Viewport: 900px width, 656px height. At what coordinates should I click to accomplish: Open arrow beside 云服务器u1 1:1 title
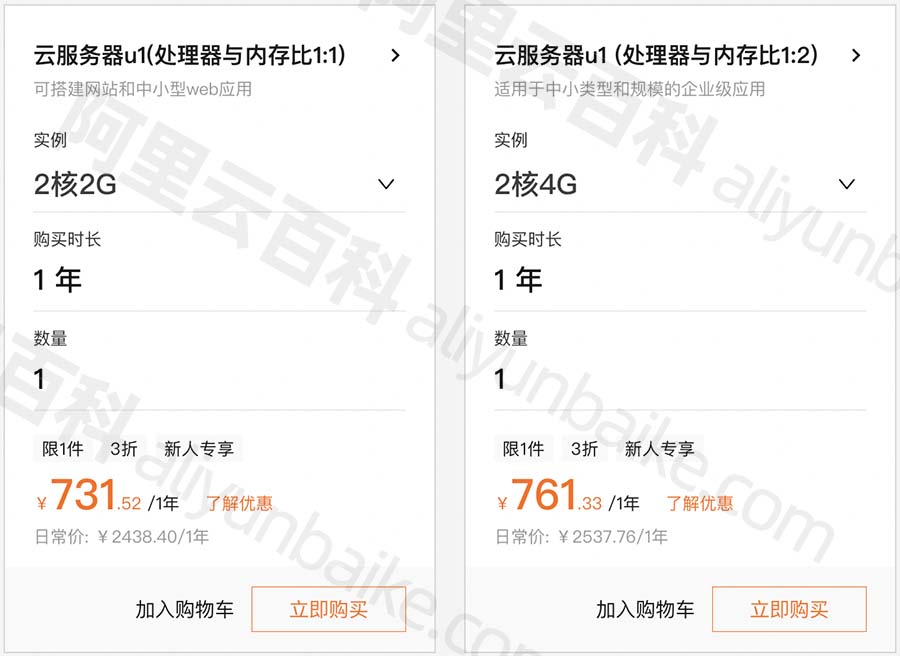(x=395, y=56)
